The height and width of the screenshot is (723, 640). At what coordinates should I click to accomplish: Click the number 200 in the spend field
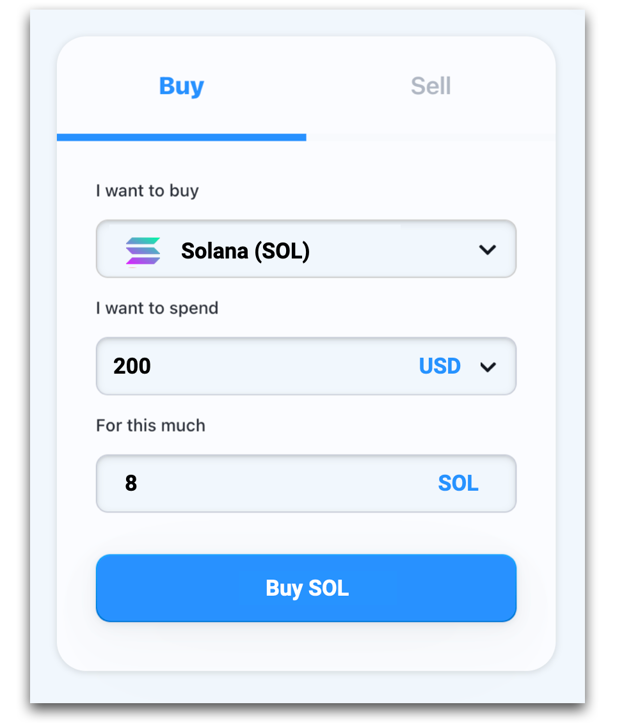(132, 366)
